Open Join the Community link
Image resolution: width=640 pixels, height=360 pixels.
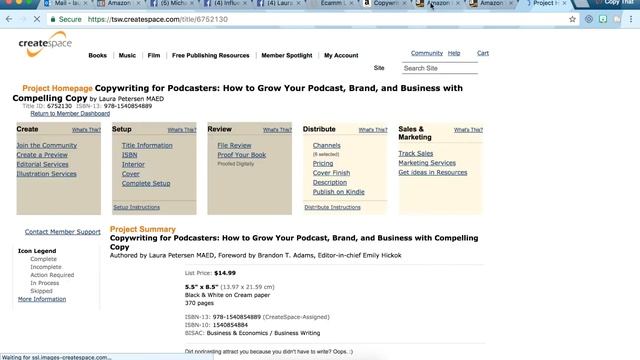click(47, 145)
